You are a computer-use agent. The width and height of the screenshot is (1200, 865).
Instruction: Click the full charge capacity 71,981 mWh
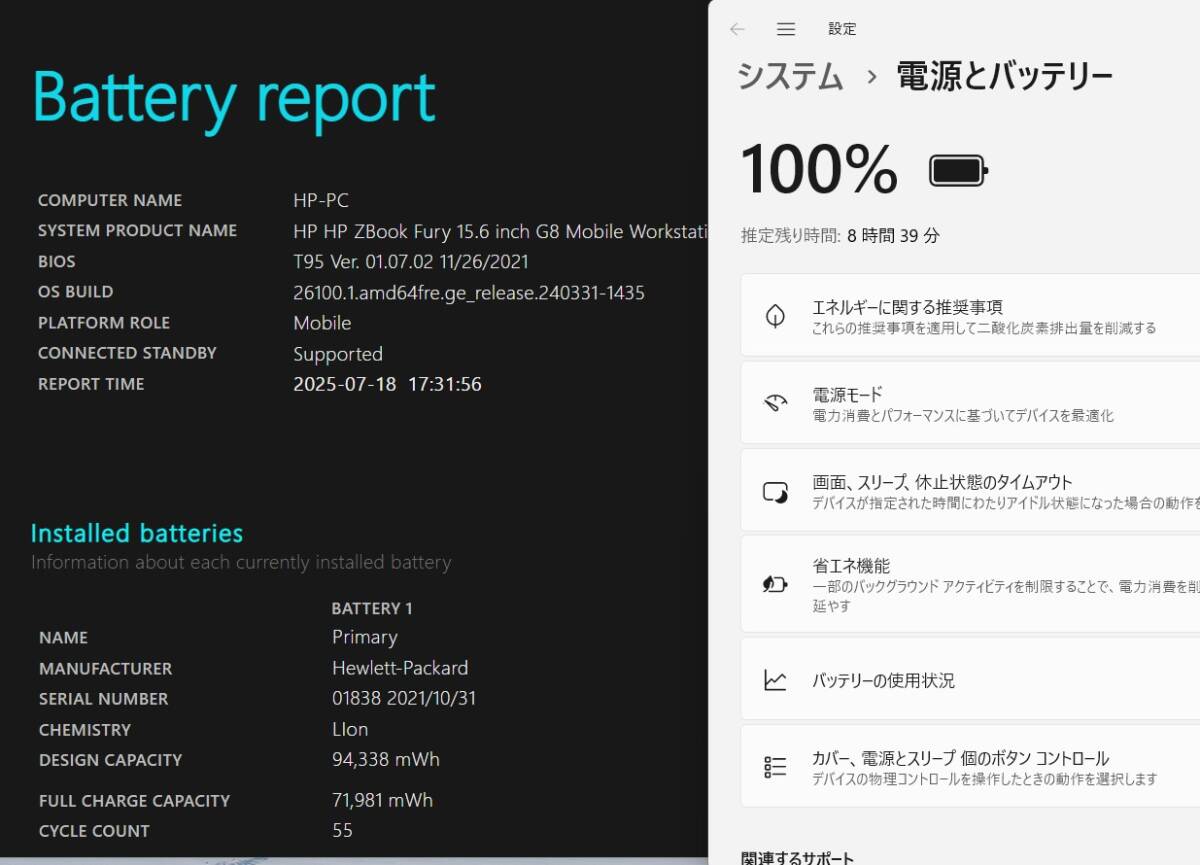click(382, 801)
